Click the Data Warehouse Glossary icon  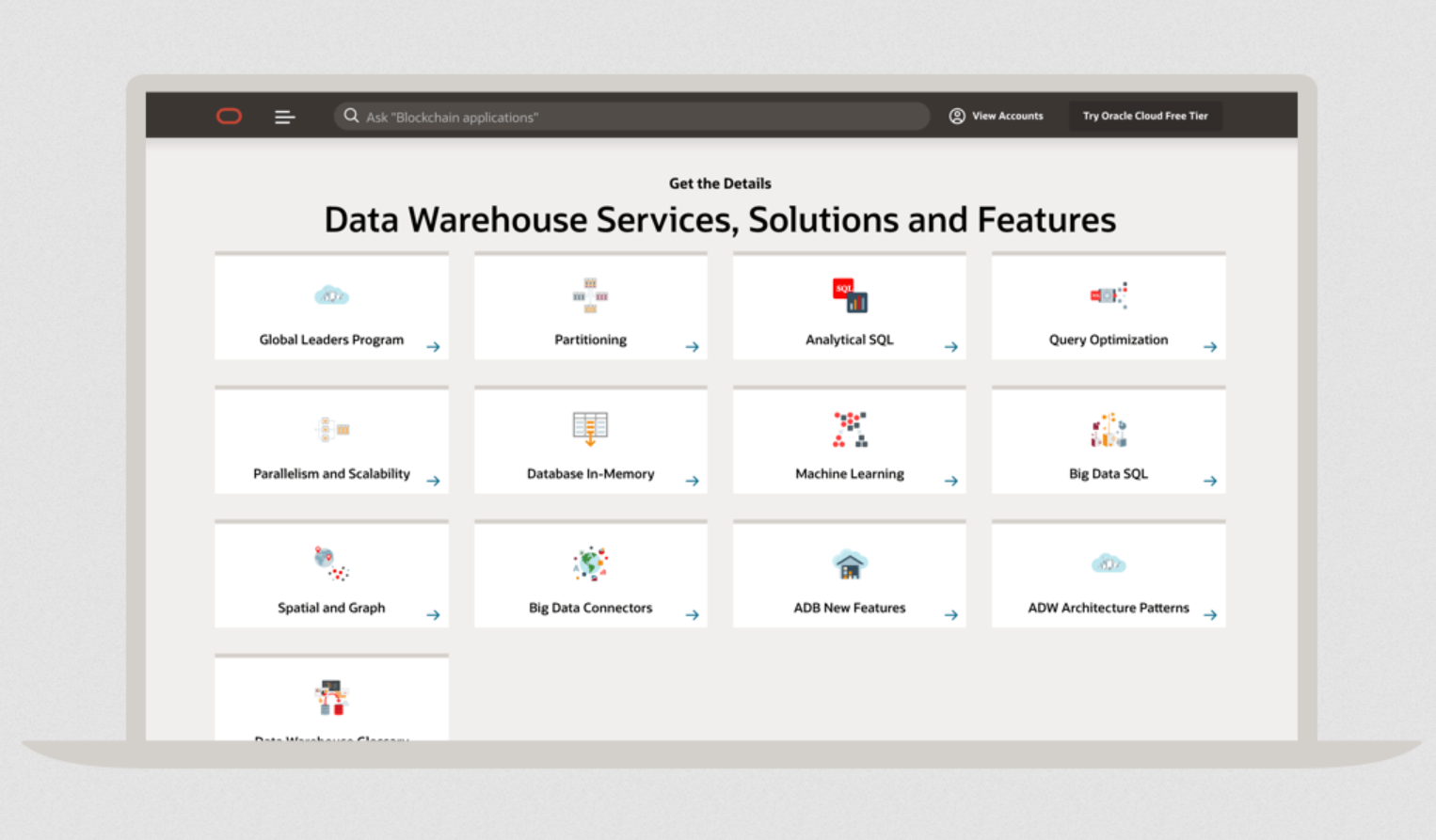pos(331,698)
